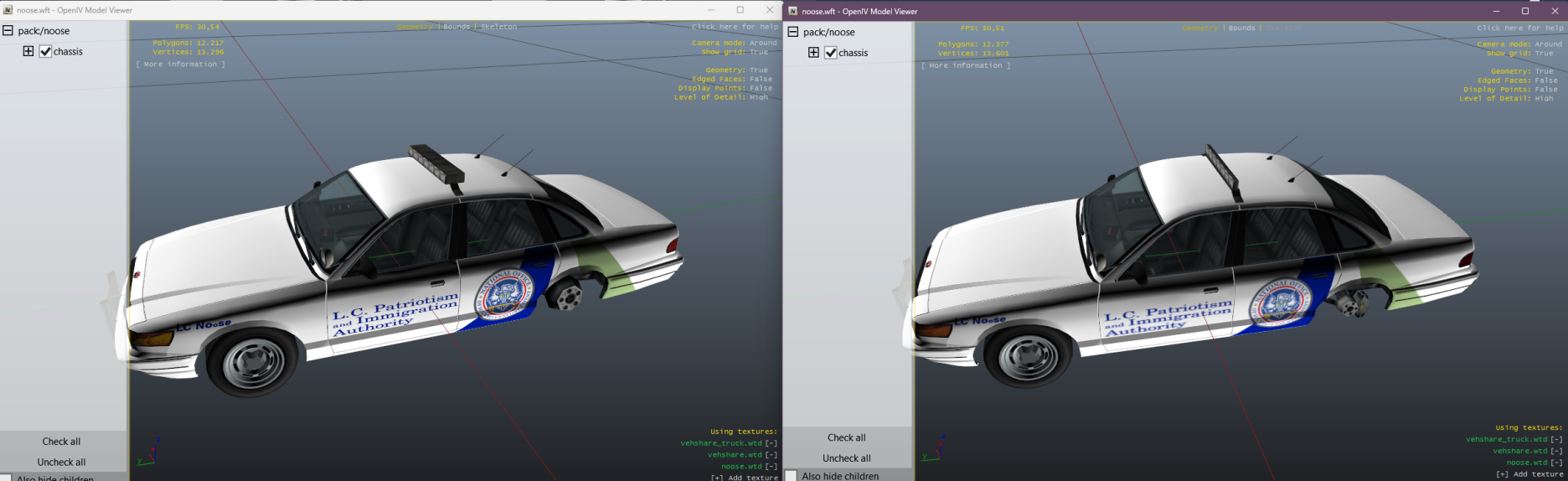The image size is (1568, 481).
Task: Remove vehshare.wtd texture in left viewer
Action: [x=771, y=455]
